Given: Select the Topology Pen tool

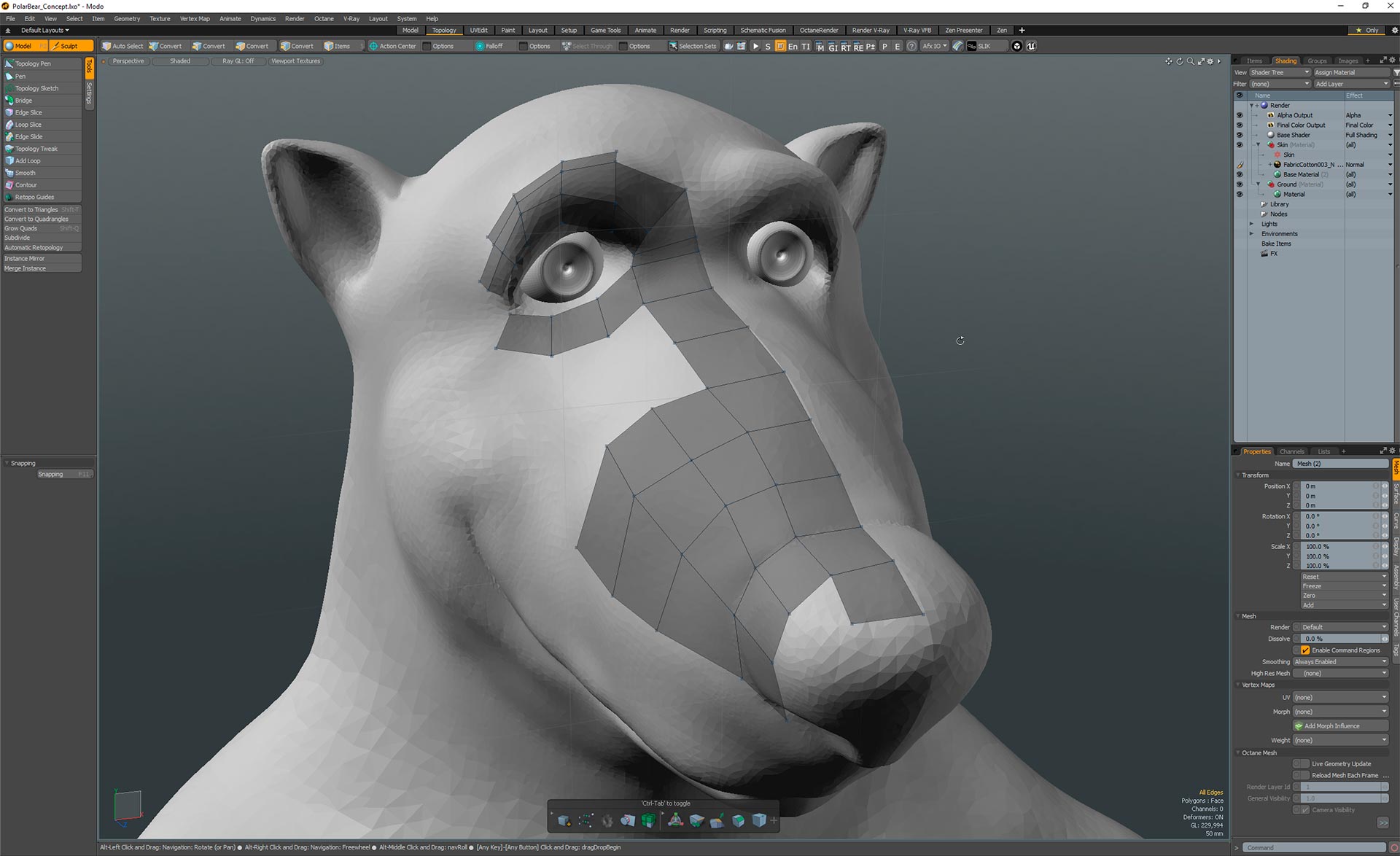Looking at the screenshot, I should coord(33,63).
